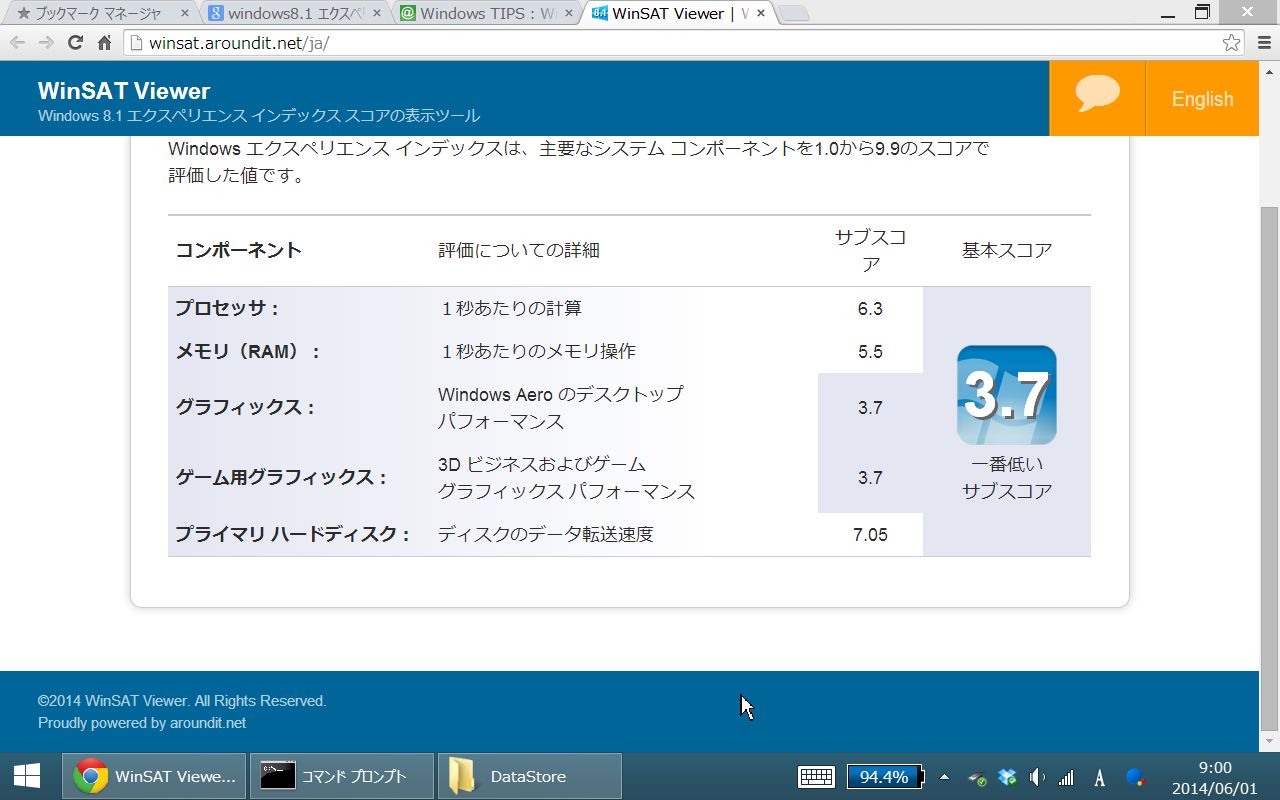The image size is (1280, 800).
Task: Click the 3.7 base score badge
Action: click(1007, 395)
